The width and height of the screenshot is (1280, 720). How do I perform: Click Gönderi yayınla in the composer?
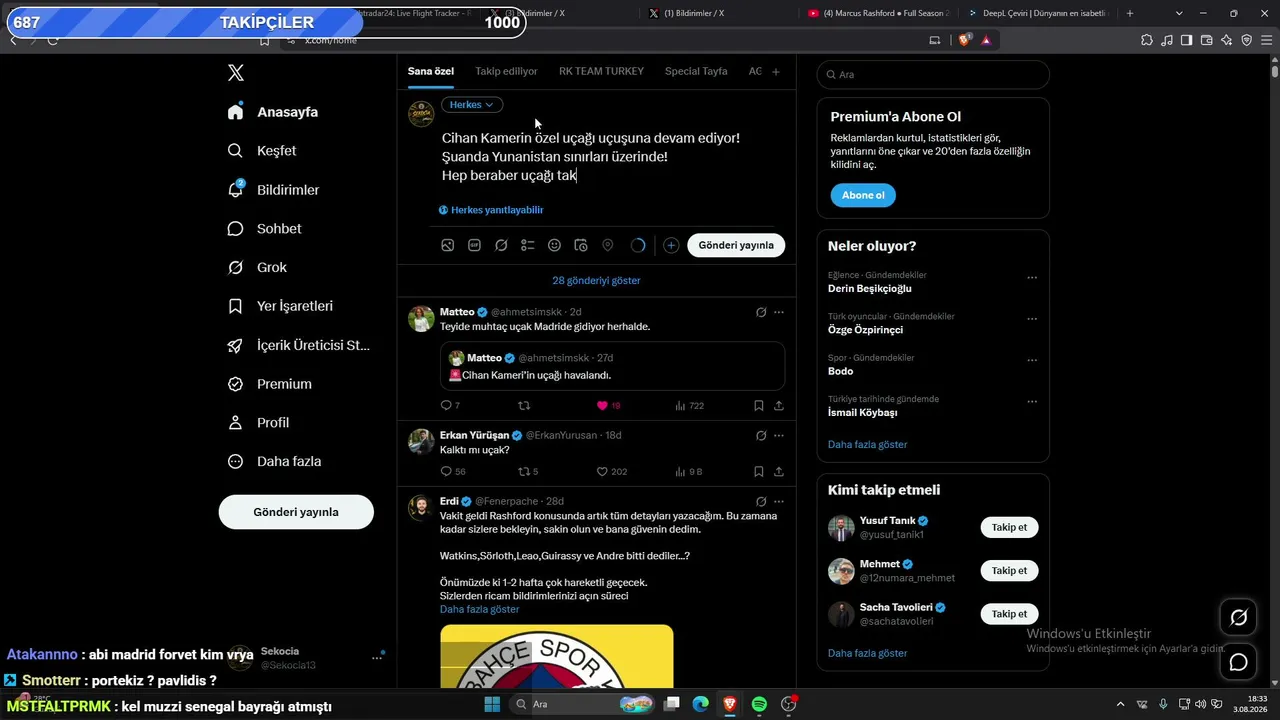point(736,245)
